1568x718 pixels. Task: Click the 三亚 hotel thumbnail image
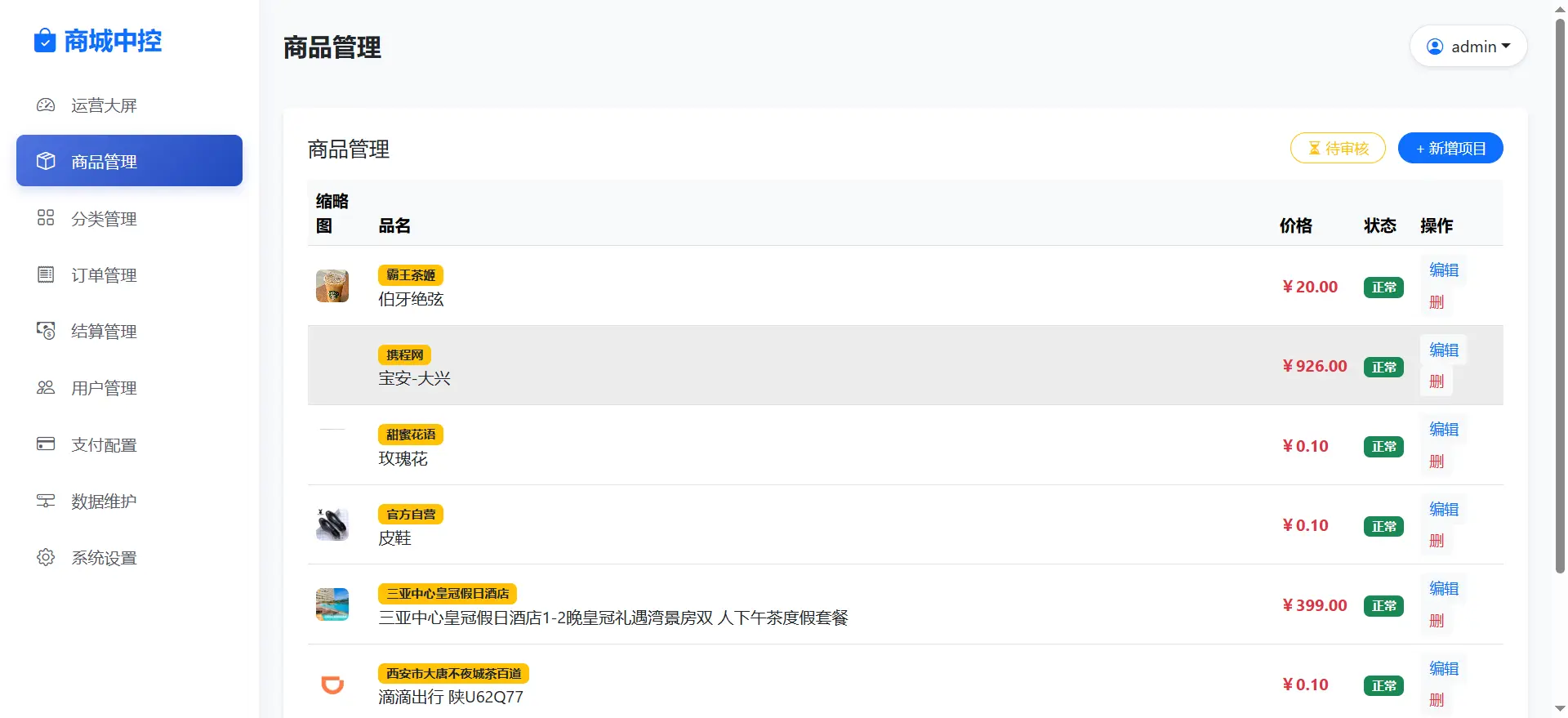click(332, 604)
